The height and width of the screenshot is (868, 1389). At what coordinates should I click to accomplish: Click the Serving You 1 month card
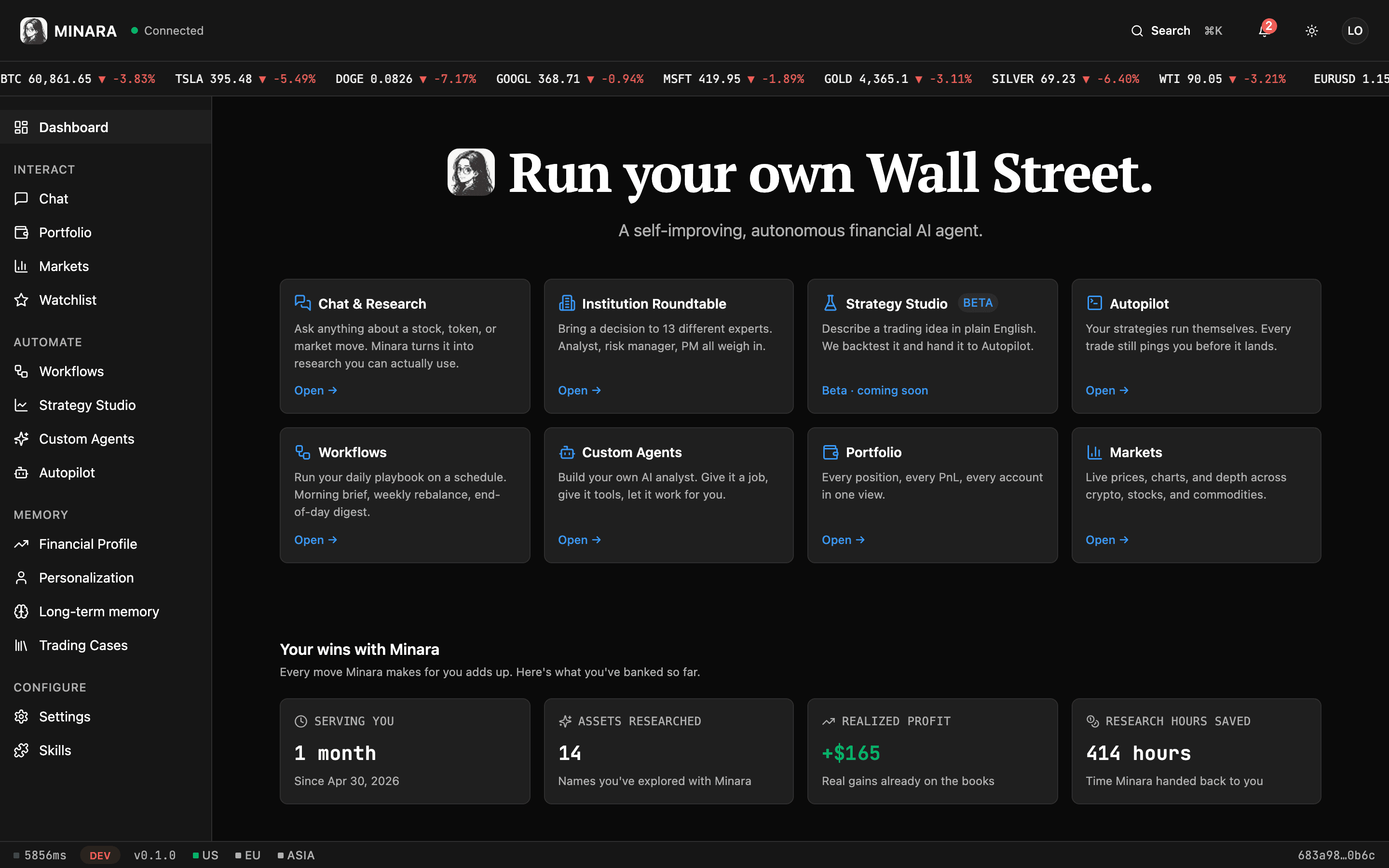click(405, 751)
